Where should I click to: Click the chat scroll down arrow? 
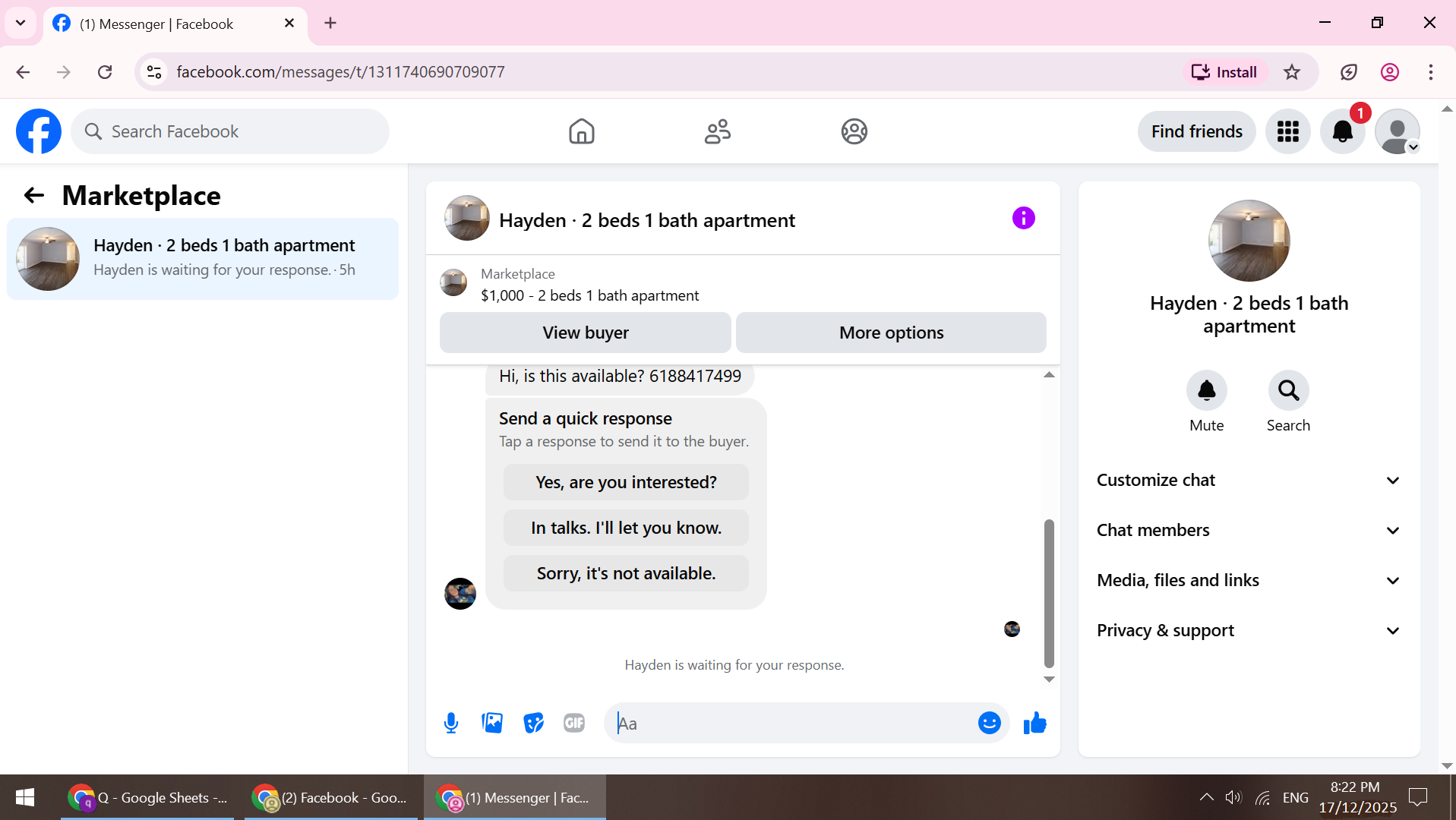click(1049, 680)
